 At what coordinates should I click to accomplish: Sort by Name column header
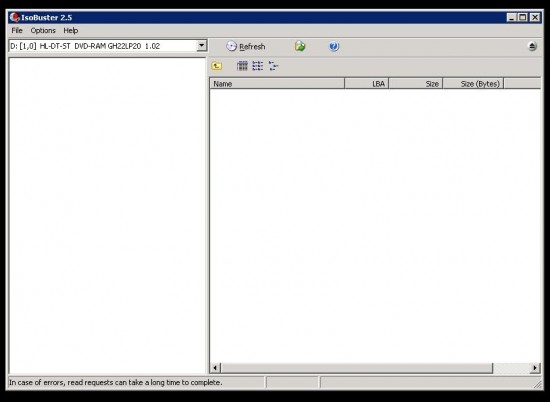click(x=277, y=83)
